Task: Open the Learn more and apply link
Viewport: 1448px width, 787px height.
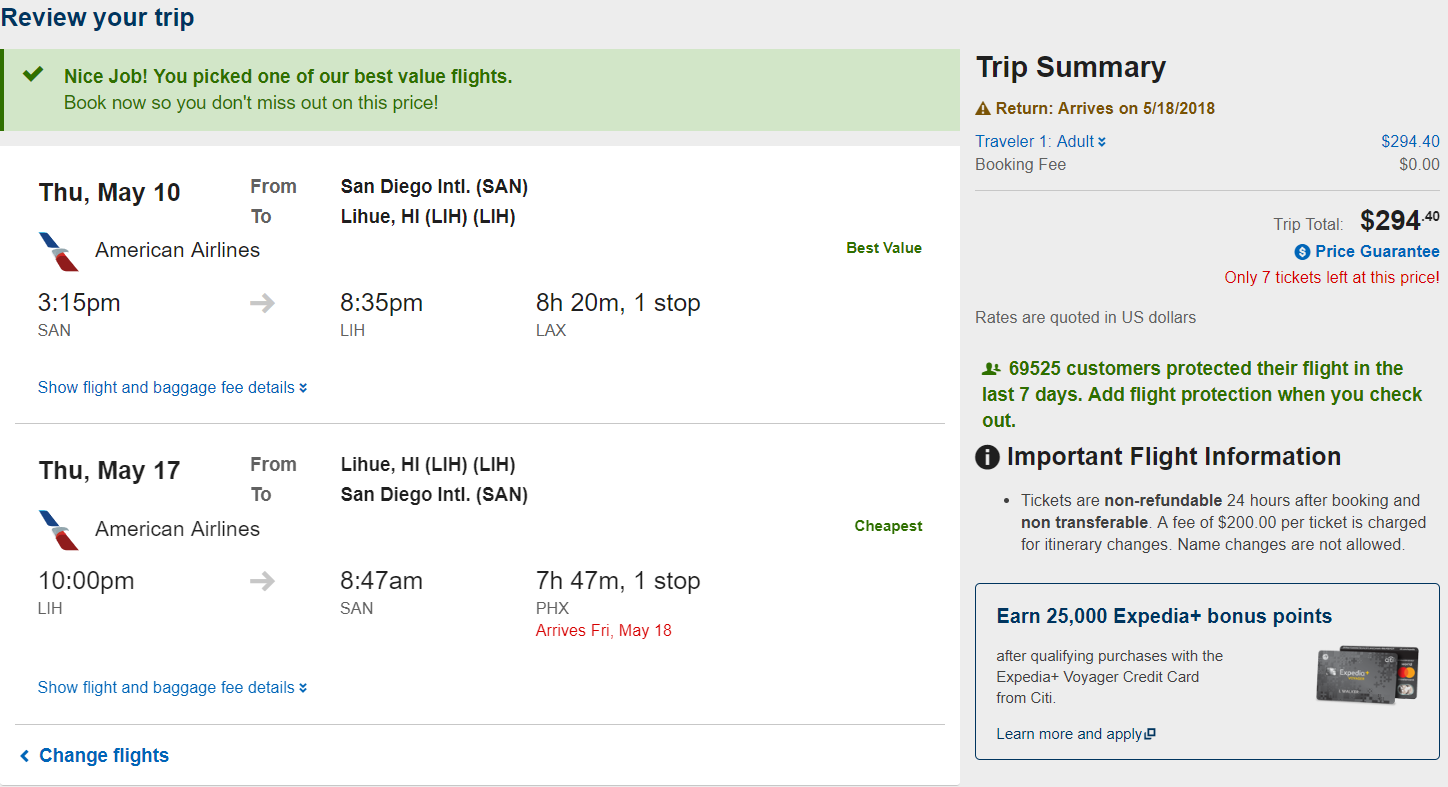Action: (1069, 734)
